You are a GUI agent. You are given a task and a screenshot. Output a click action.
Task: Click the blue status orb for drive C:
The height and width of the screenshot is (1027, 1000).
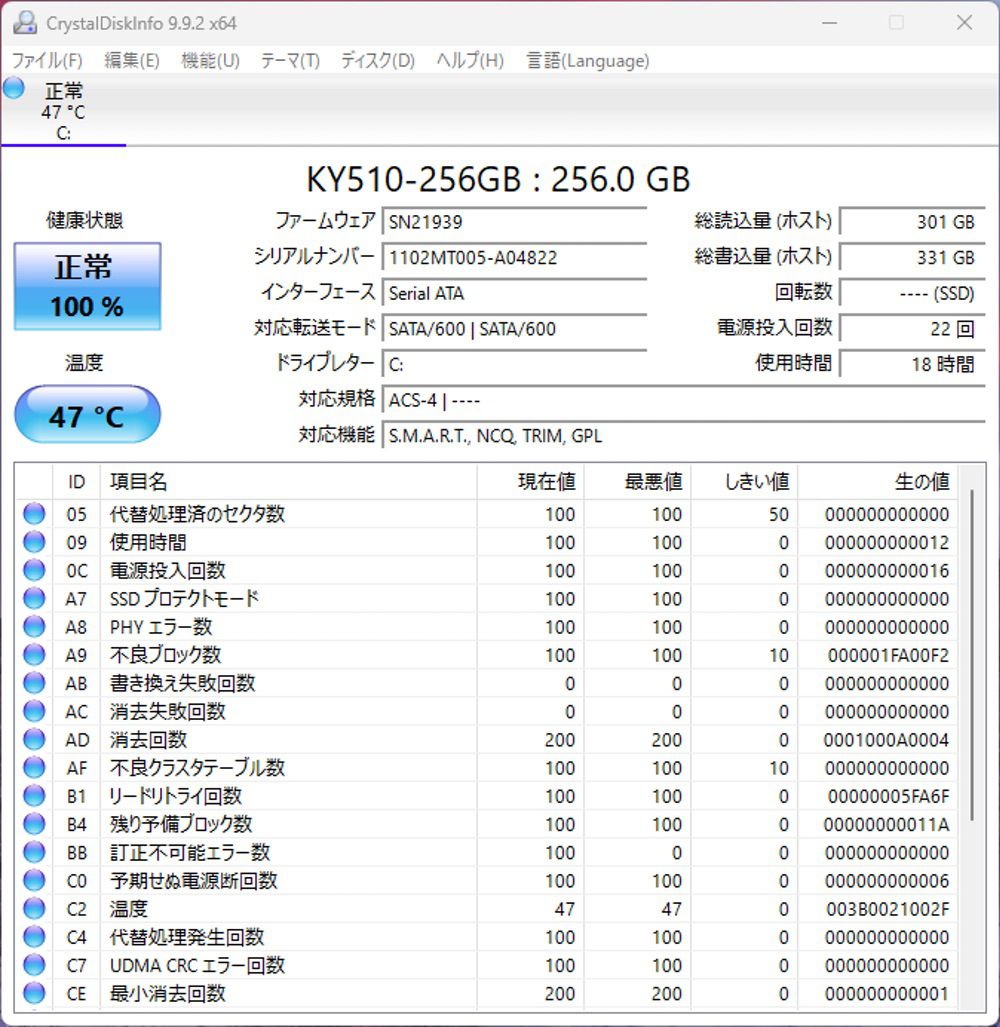(14, 88)
